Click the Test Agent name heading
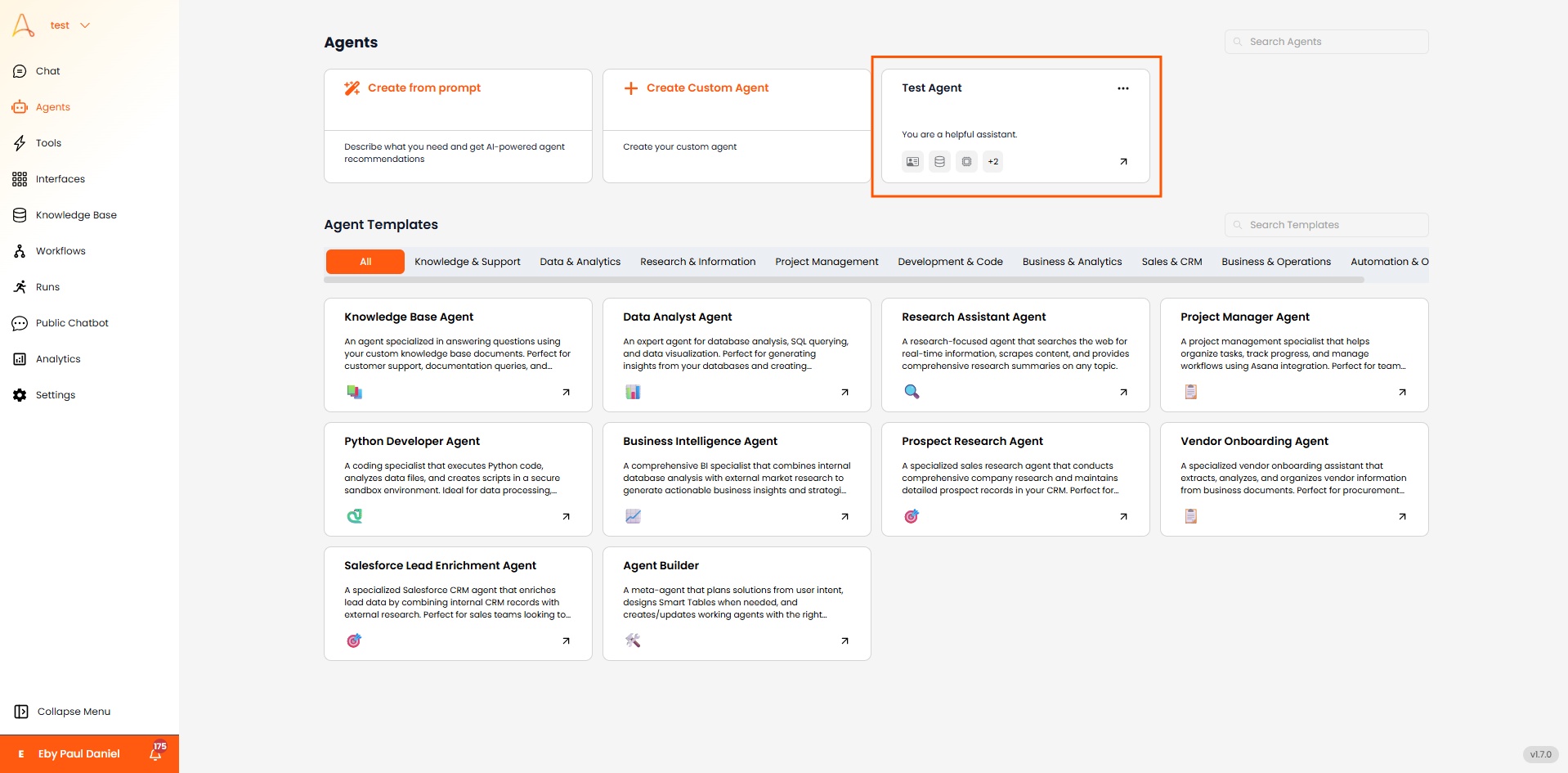The image size is (1568, 773). coord(931,88)
